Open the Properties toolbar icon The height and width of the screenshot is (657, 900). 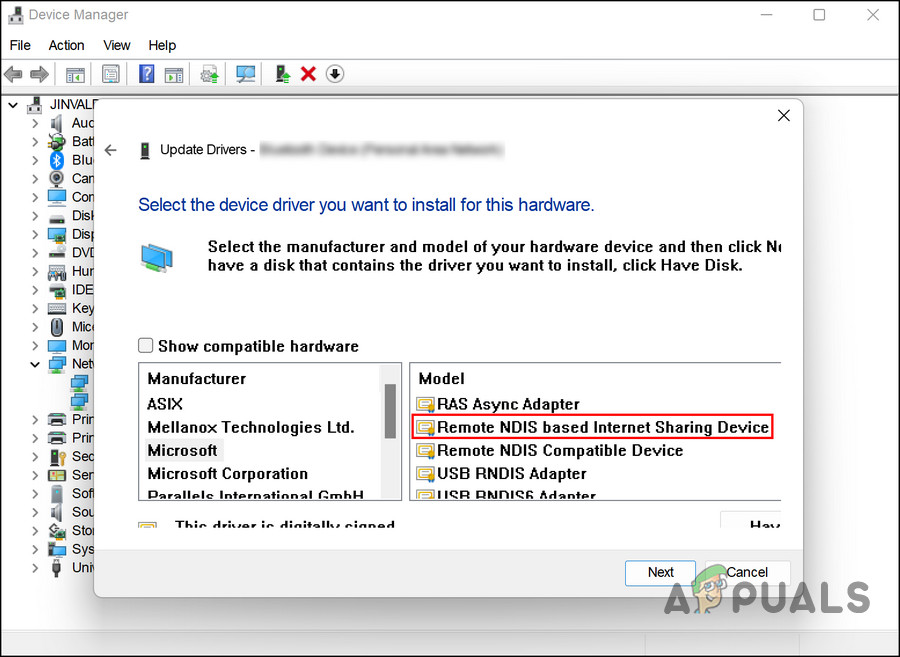pos(110,74)
